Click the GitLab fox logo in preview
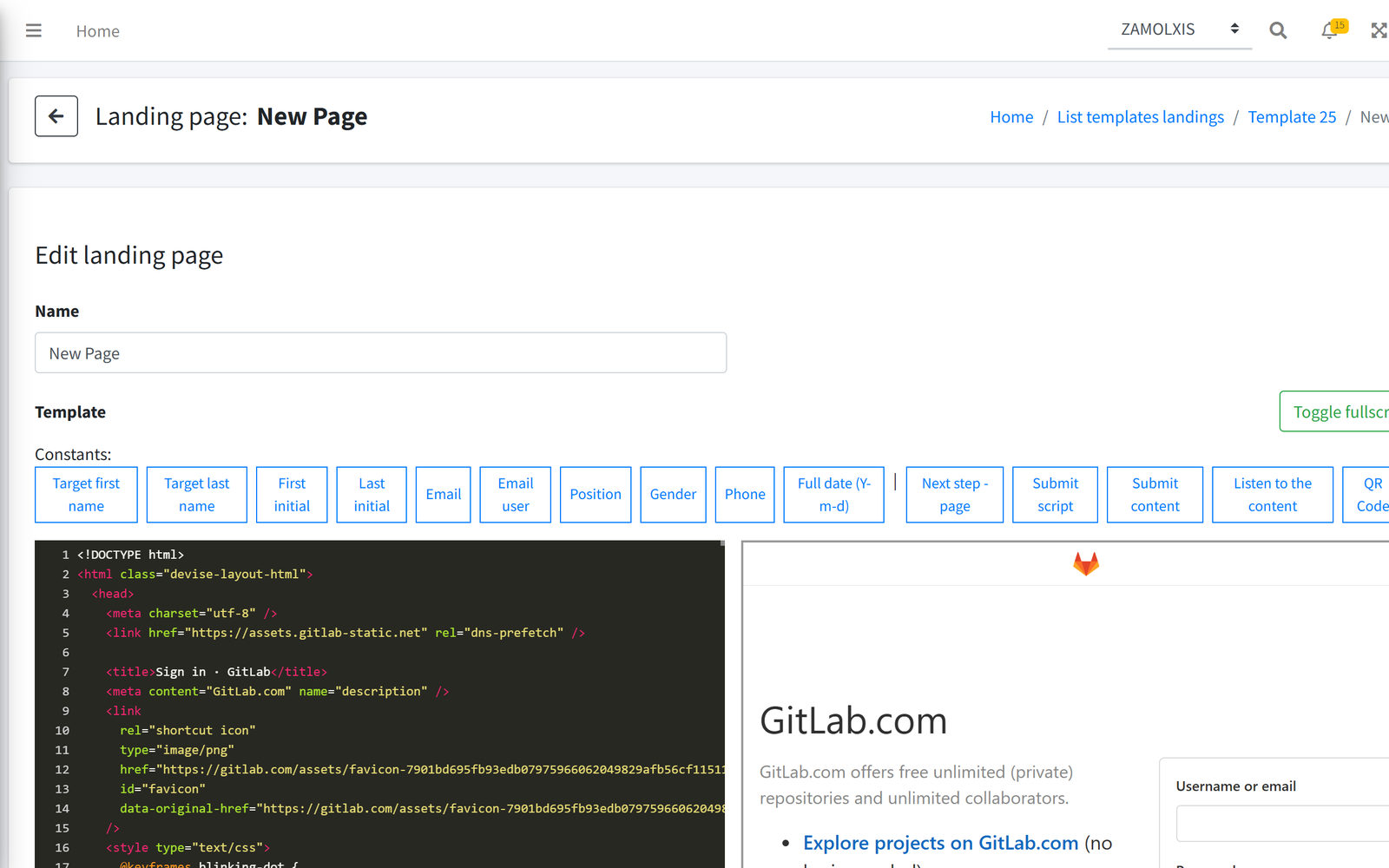This screenshot has height=868, width=1389. [x=1086, y=564]
